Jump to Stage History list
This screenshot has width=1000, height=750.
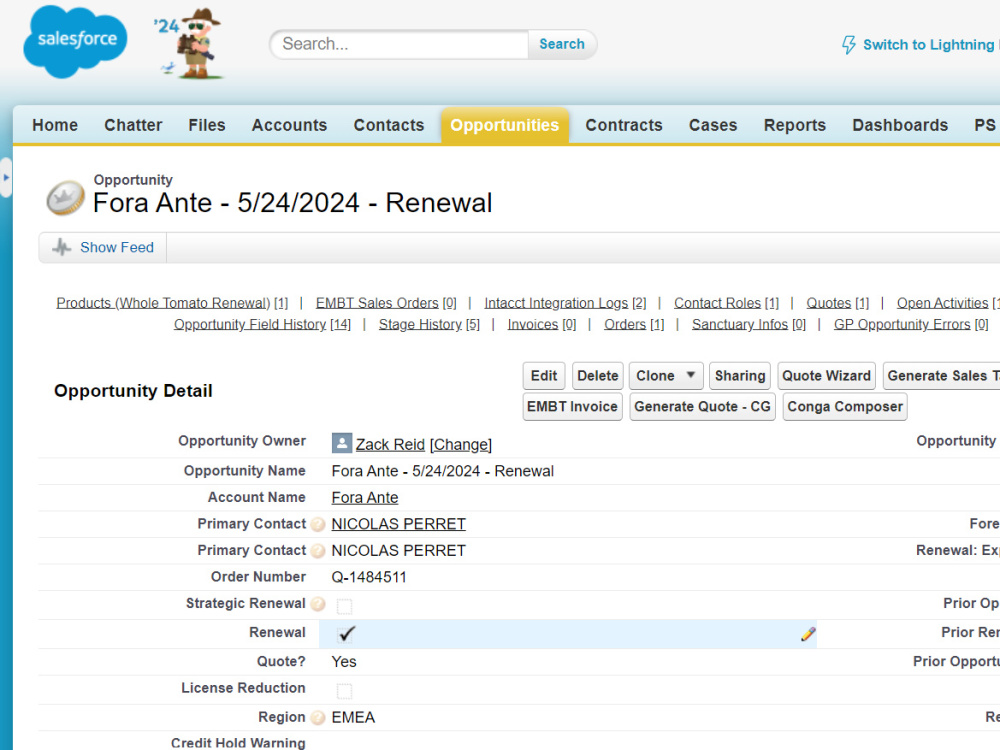coord(429,324)
